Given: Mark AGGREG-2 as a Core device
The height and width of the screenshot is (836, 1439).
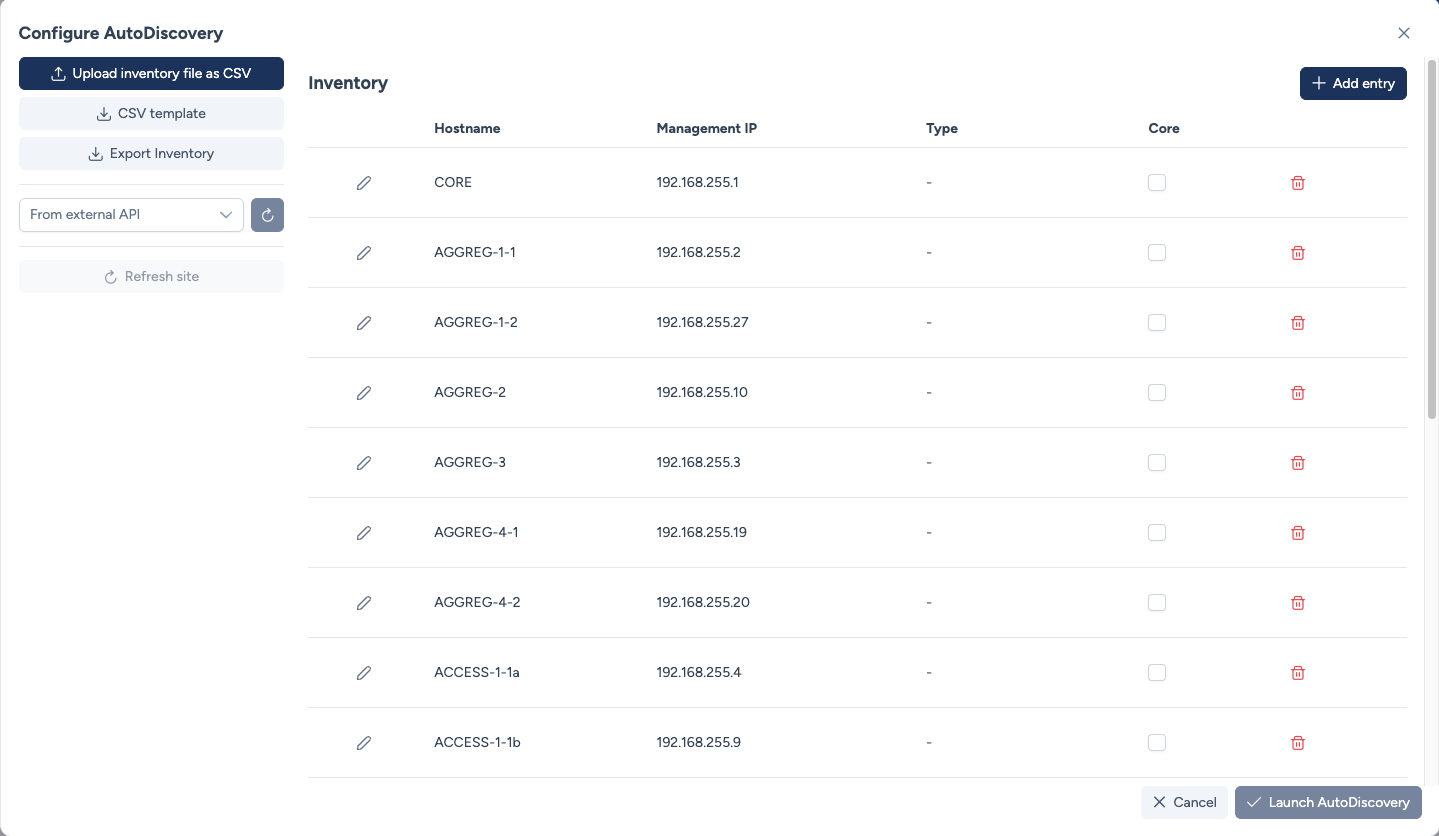Looking at the screenshot, I should coord(1157,393).
